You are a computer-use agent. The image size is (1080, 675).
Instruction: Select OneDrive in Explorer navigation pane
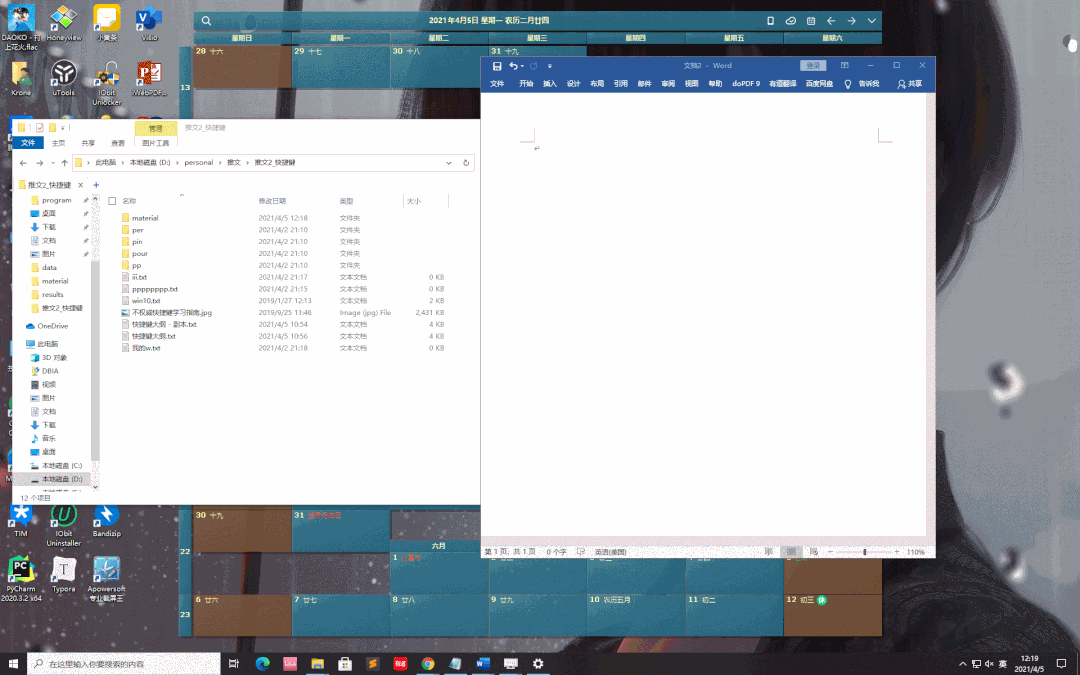coord(47,326)
